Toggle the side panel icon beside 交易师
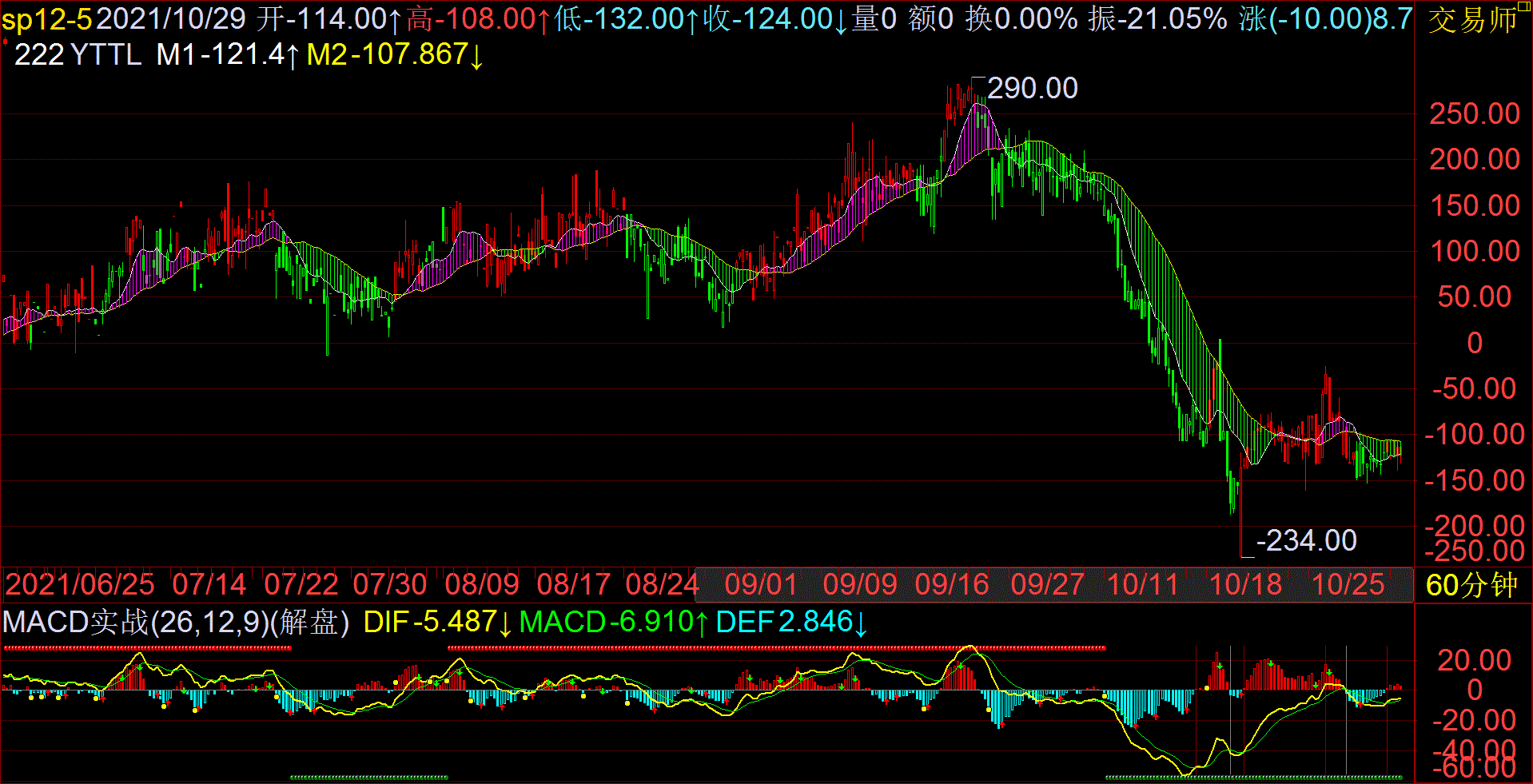This screenshot has width=1533, height=784. [x=1525, y=7]
